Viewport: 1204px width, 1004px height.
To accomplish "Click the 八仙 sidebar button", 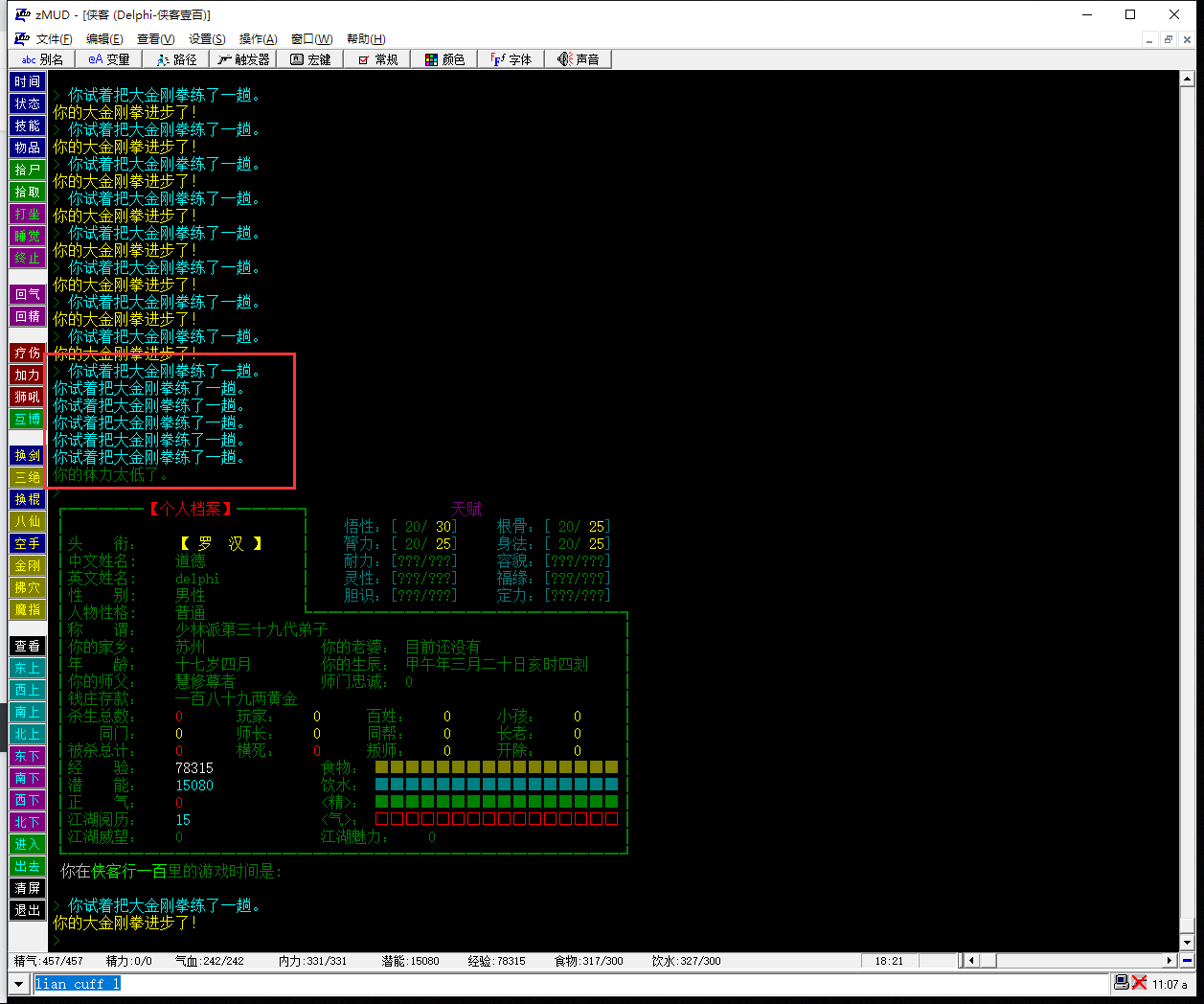I will [x=28, y=521].
